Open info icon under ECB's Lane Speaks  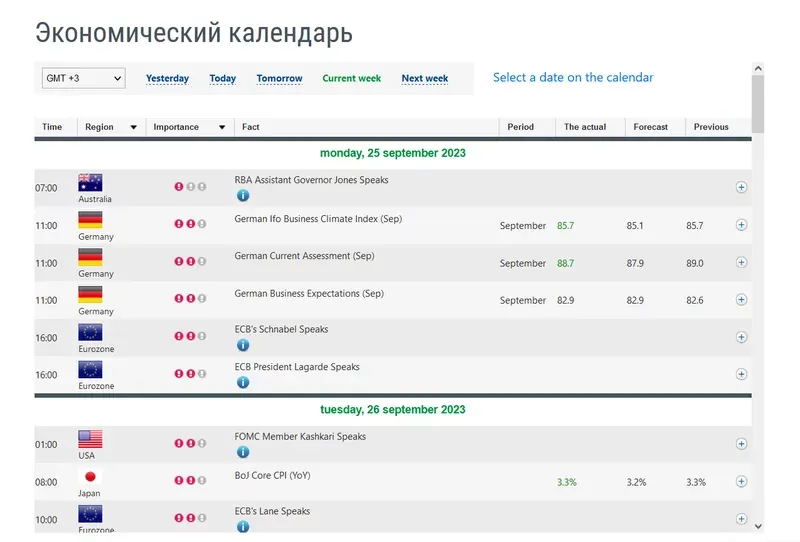click(x=243, y=526)
